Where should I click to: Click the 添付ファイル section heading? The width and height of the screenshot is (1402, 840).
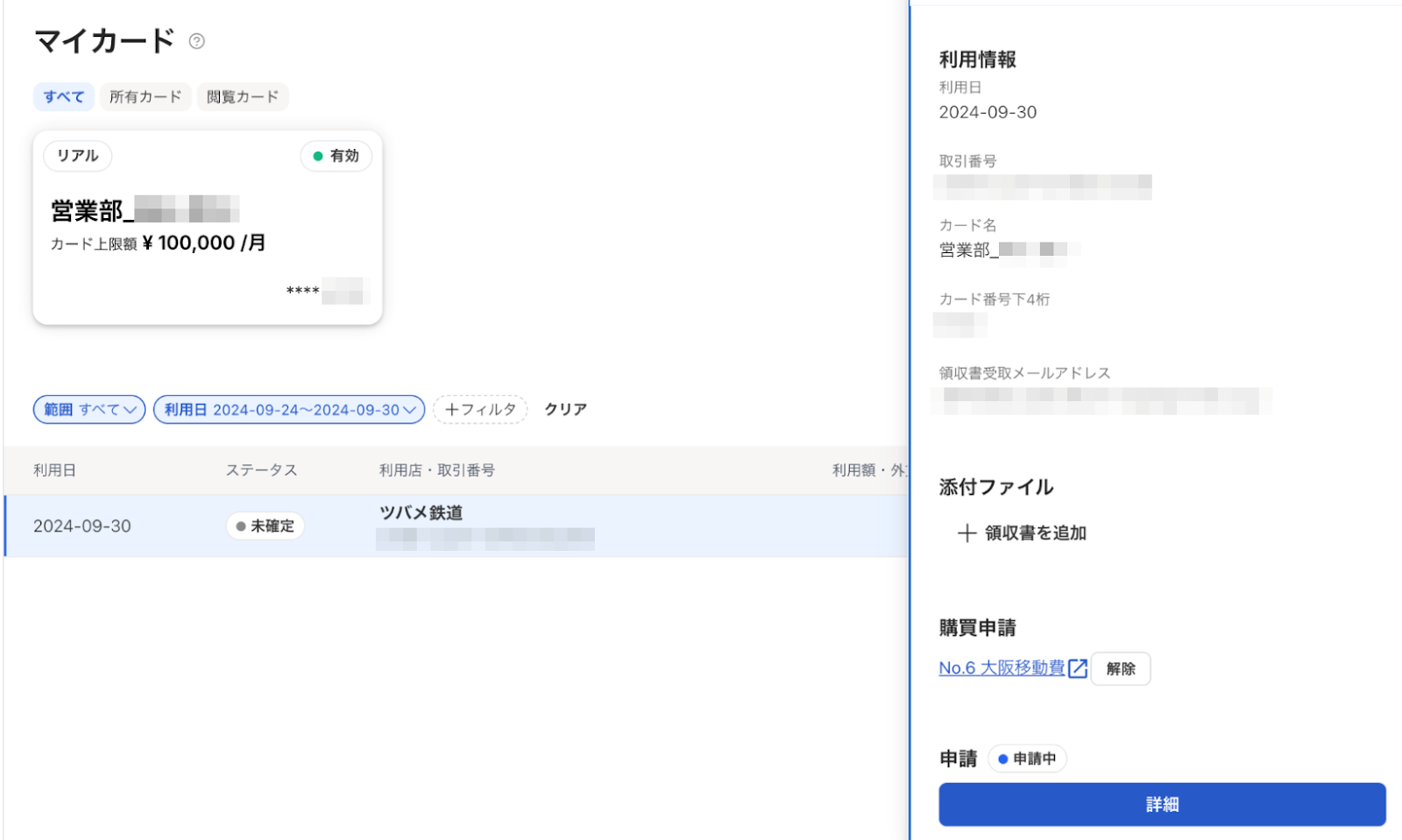[x=995, y=487]
